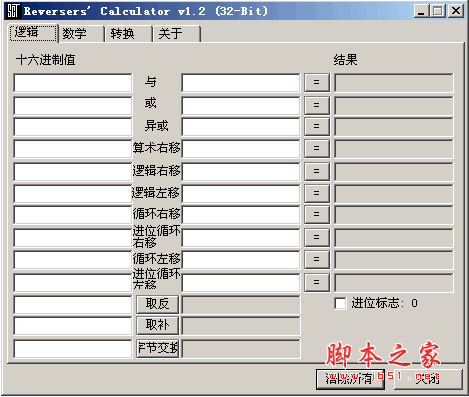
Task: Focus the left hex input of 异或 row
Action: click(x=73, y=127)
